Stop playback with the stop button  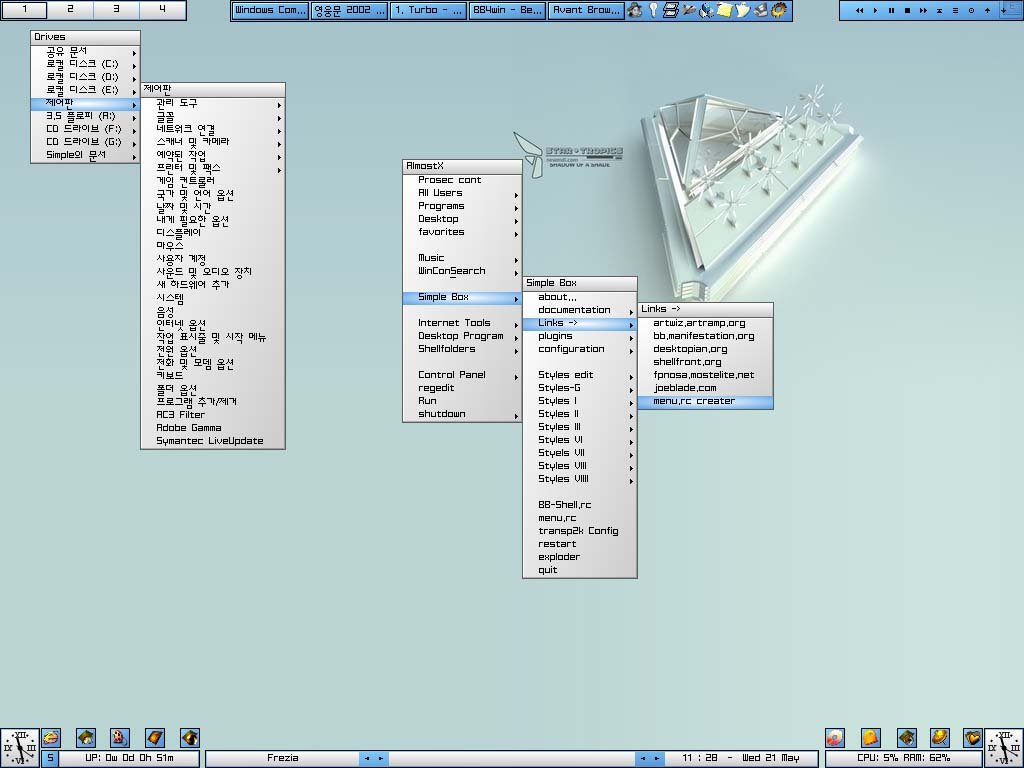[x=907, y=10]
